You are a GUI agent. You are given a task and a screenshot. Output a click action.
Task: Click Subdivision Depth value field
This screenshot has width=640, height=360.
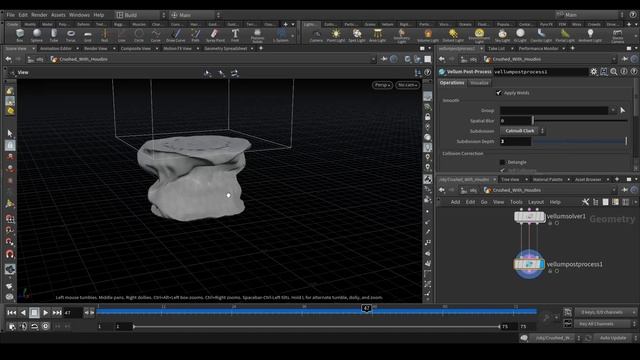coord(516,141)
